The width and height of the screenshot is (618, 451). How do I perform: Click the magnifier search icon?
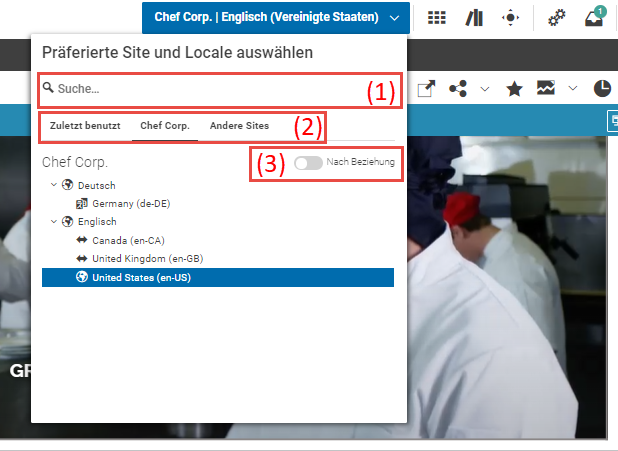coord(48,88)
